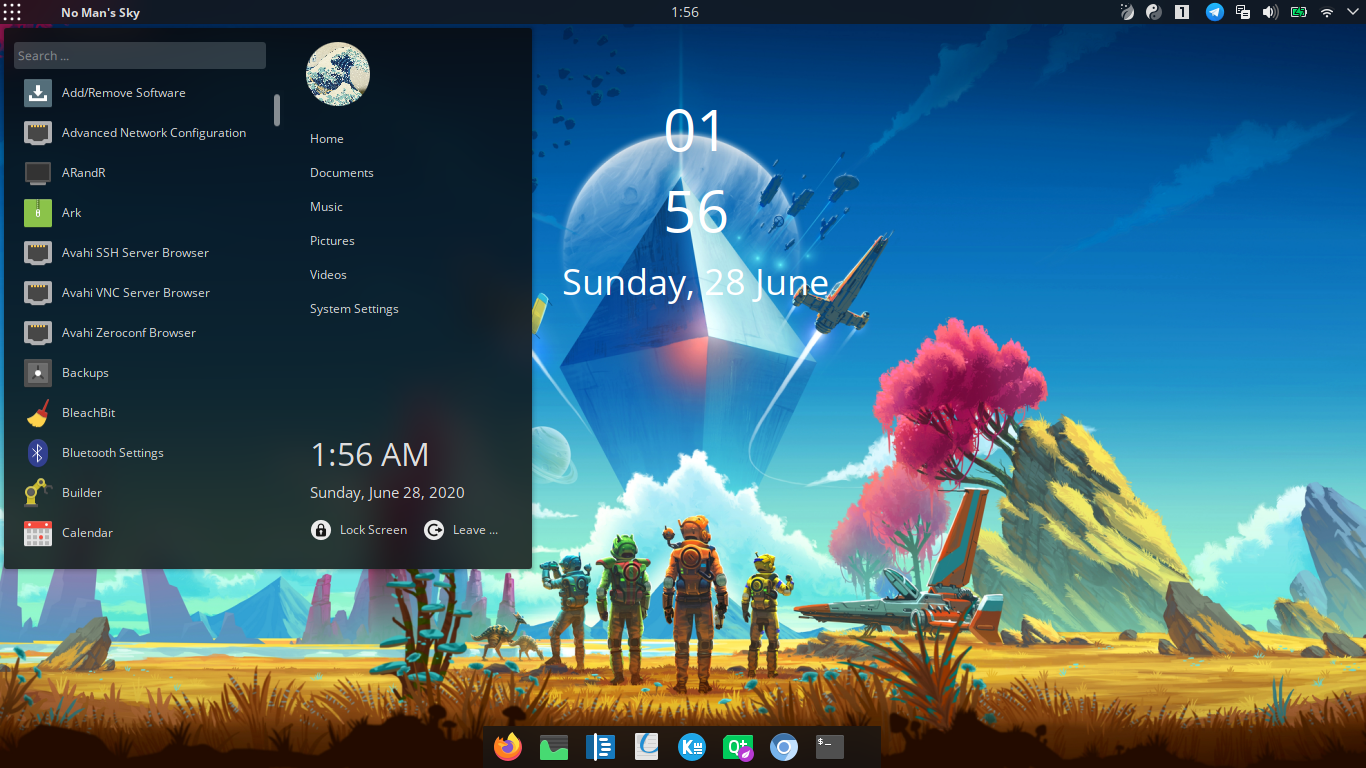Open the green Qt dock icon
The image size is (1366, 768).
pyautogui.click(x=738, y=747)
